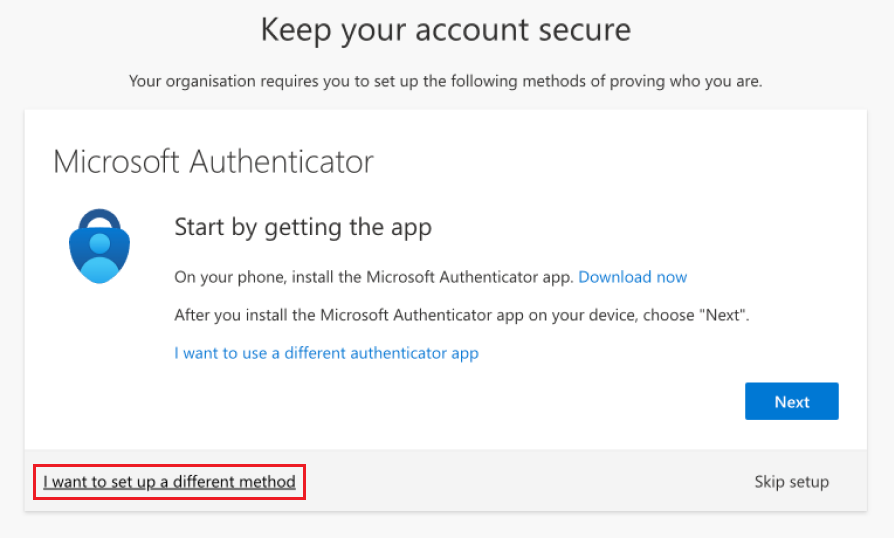Open the Download now link

(x=632, y=276)
